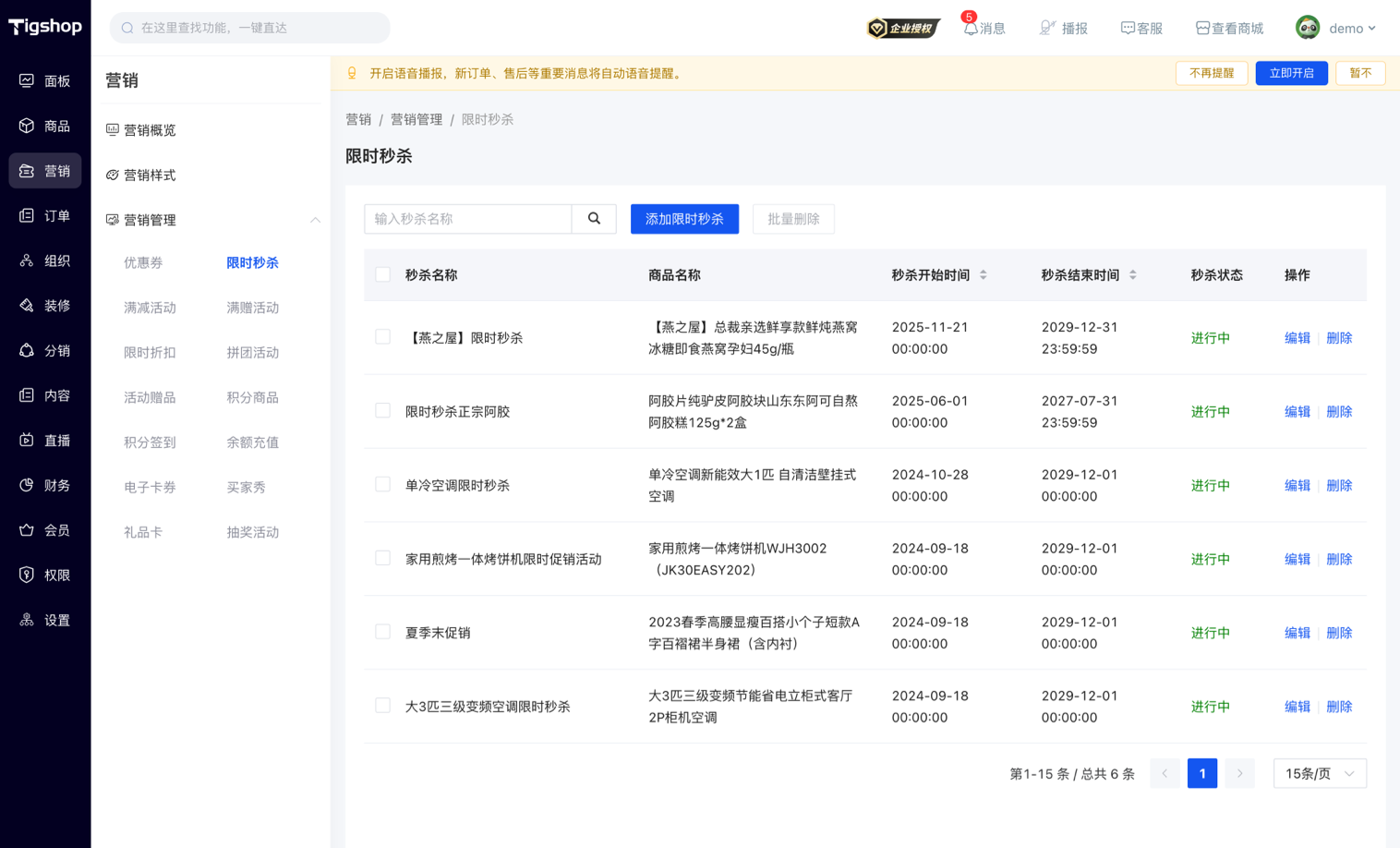
Task: Open the 直播 sidebar icon
Action: pyautogui.click(x=27, y=440)
